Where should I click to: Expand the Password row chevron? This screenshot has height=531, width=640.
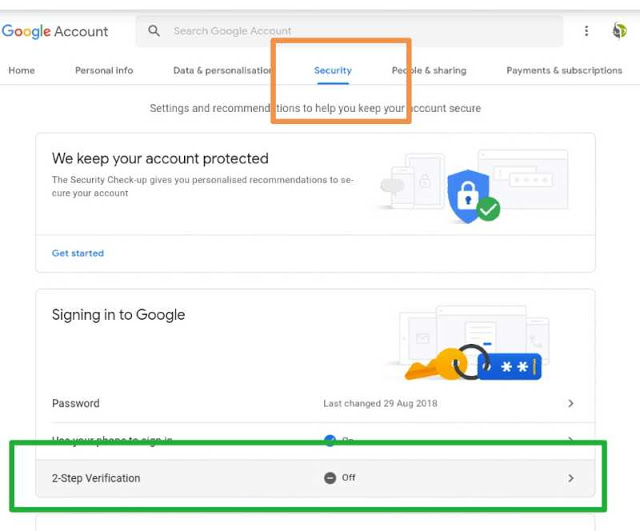[x=571, y=403]
